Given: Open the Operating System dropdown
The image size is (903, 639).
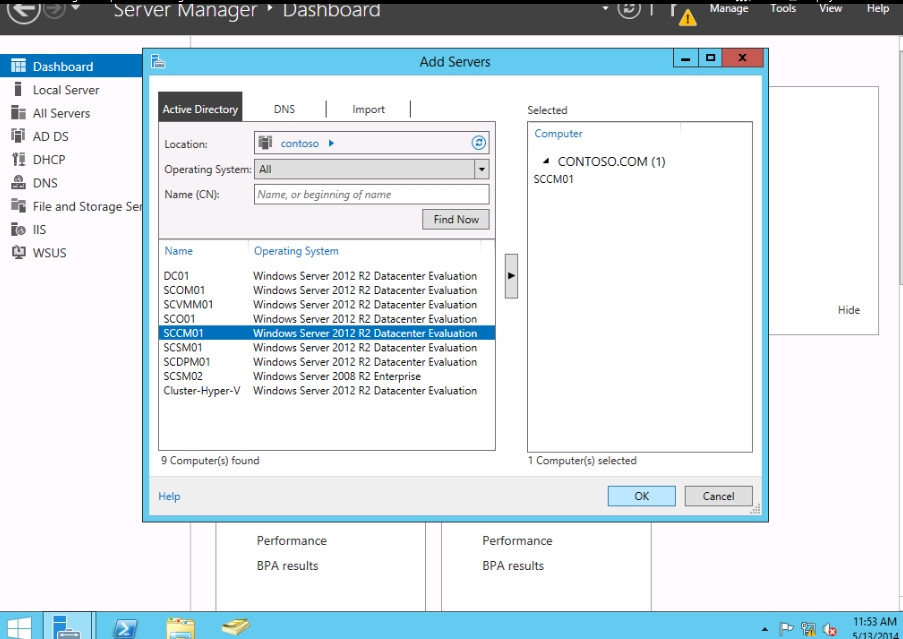Looking at the screenshot, I should (x=481, y=169).
